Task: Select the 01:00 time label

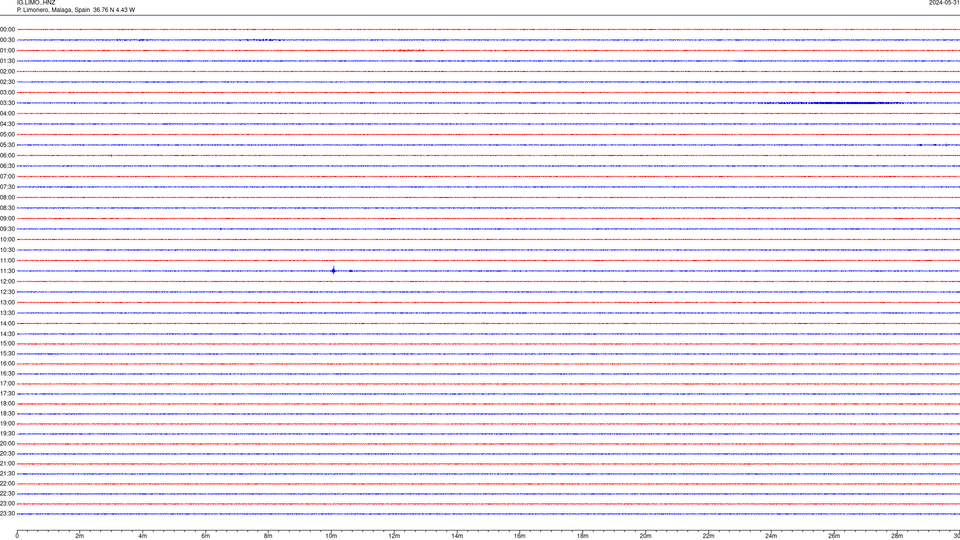Action: 7,51
